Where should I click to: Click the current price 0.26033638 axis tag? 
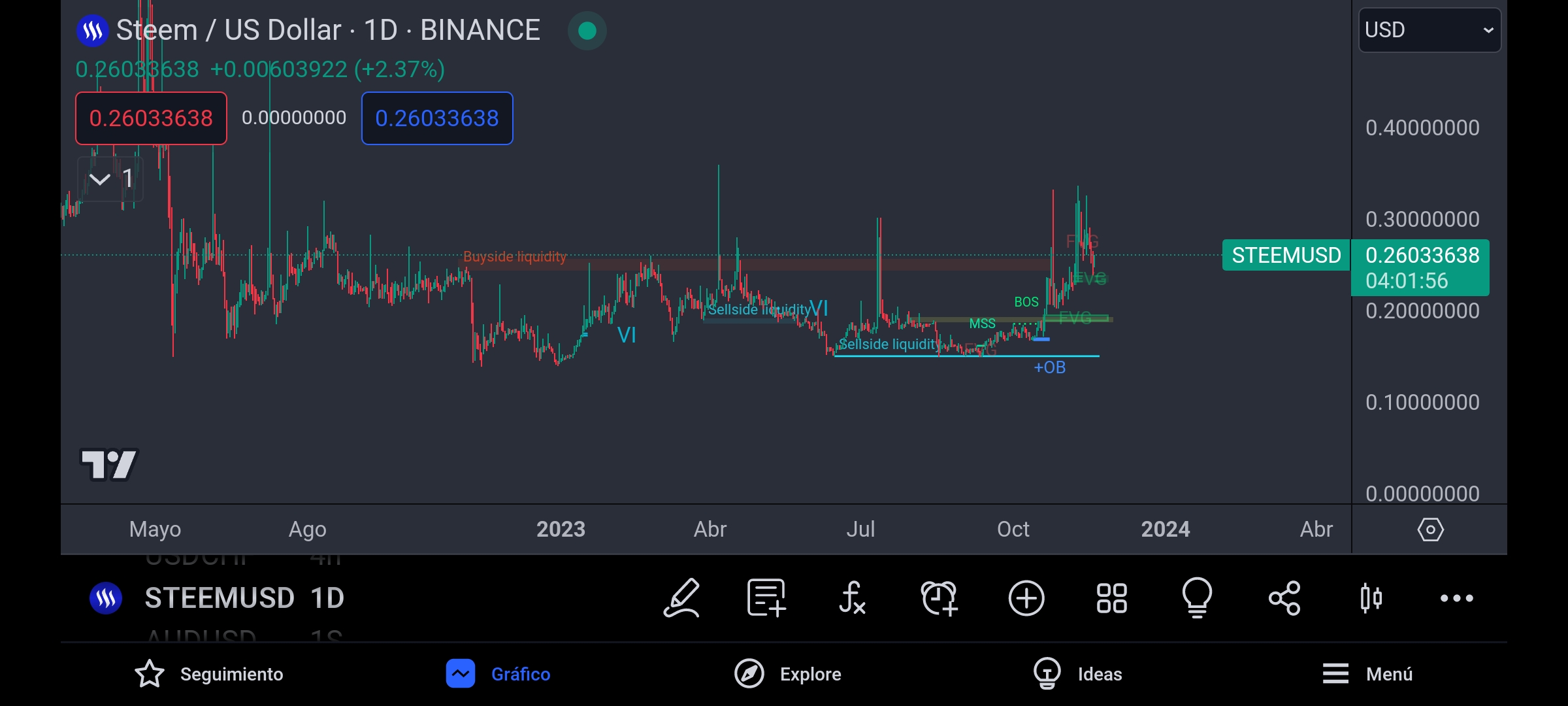tap(1420, 267)
